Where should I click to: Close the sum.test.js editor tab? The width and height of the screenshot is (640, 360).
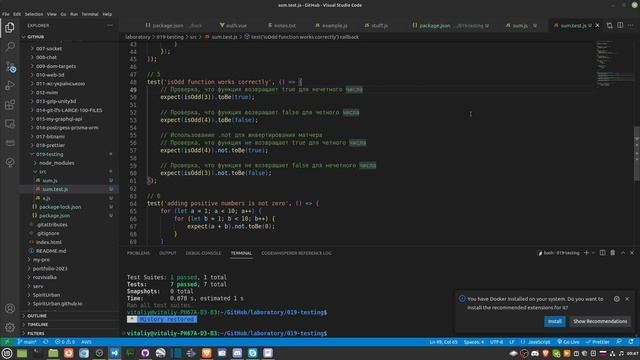coord(598,25)
